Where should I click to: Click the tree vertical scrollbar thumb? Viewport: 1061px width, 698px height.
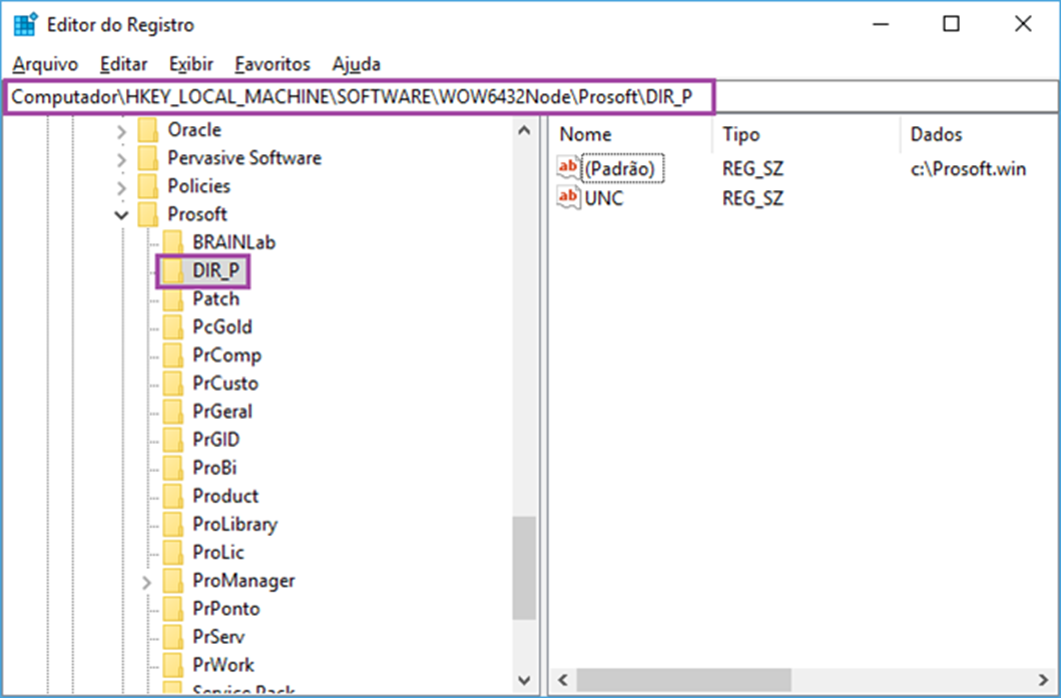[524, 568]
